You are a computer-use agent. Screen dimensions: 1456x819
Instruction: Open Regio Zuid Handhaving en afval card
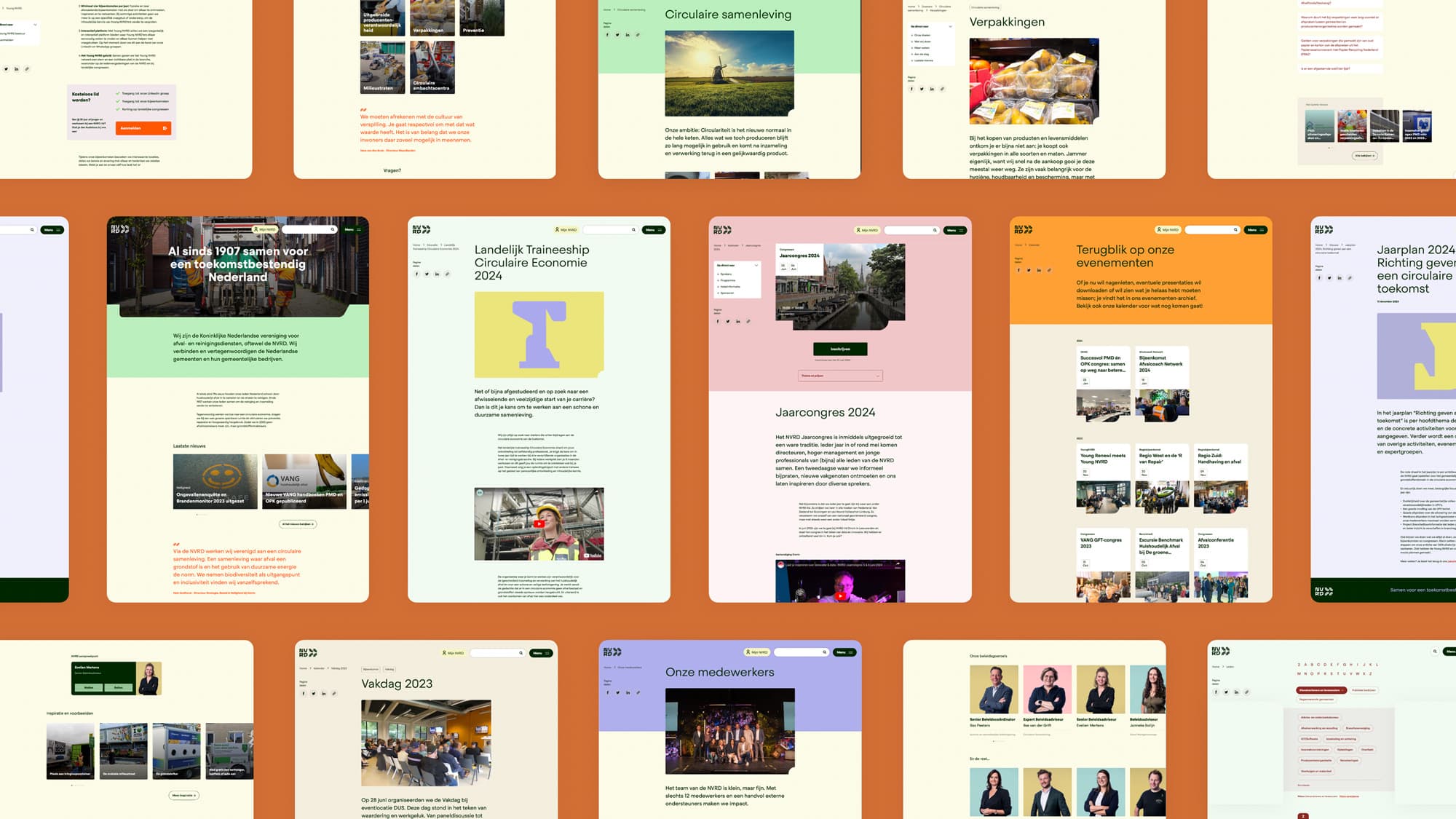click(x=1221, y=479)
